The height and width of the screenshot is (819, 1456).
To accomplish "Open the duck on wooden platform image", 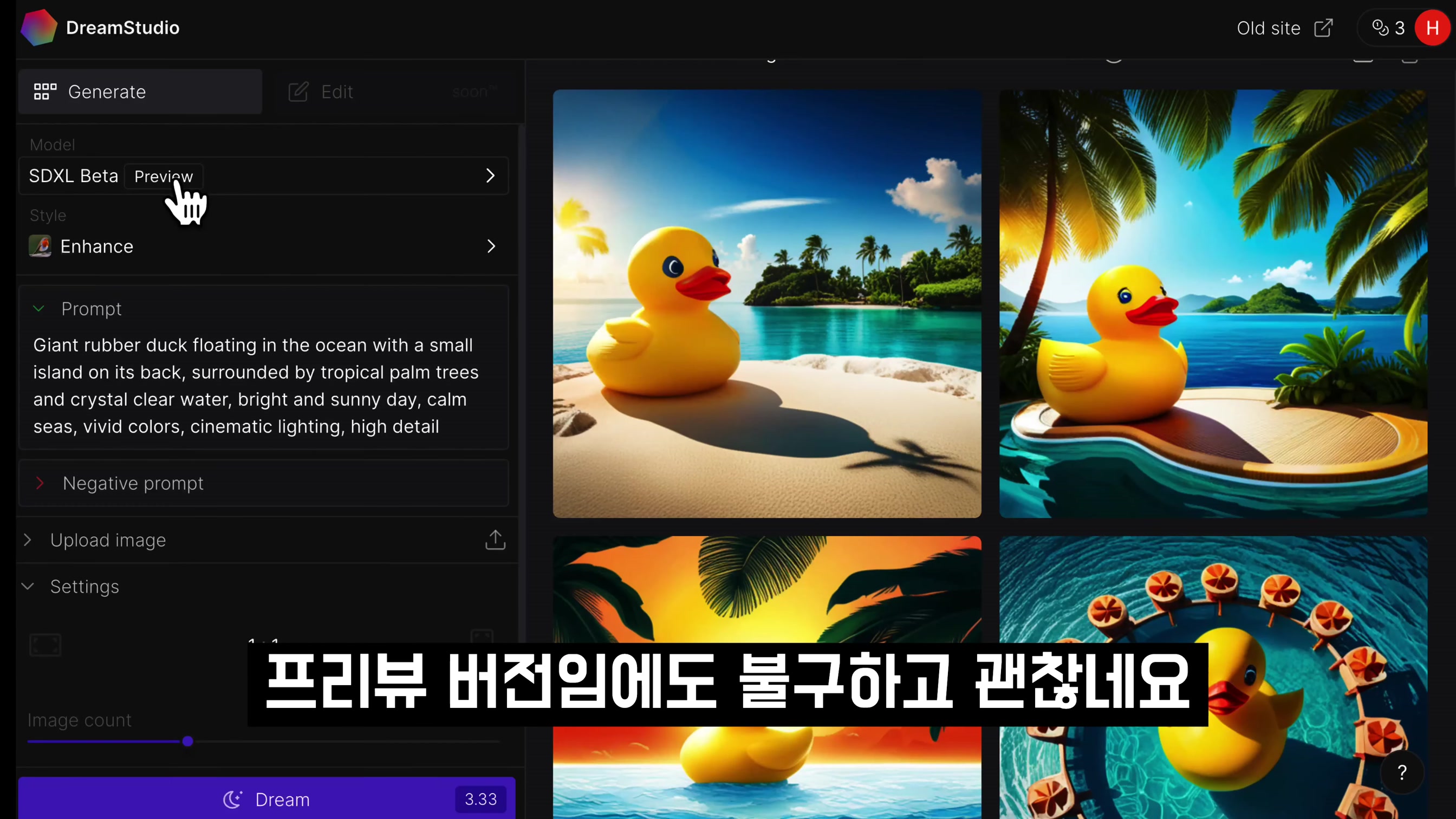I will tap(1213, 303).
